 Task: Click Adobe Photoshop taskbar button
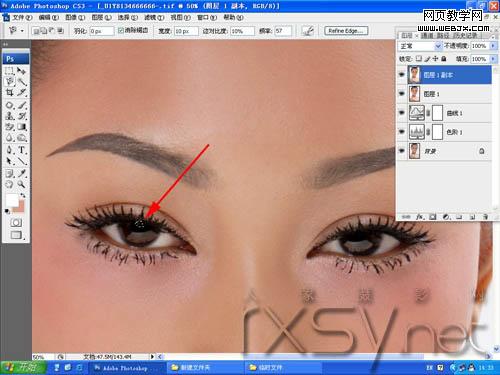click(127, 367)
